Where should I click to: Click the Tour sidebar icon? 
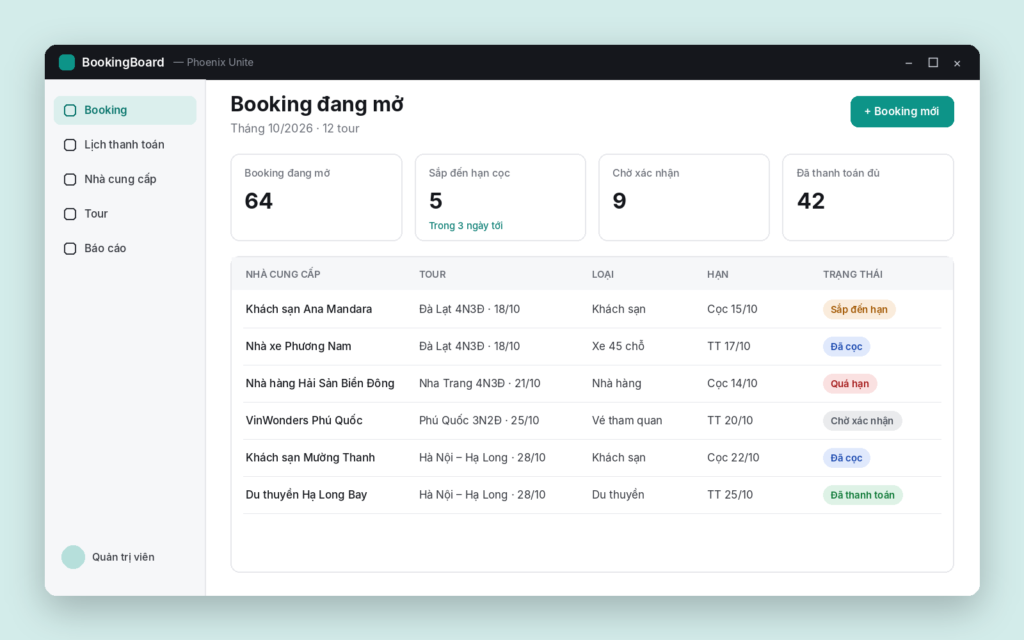[x=70, y=214]
